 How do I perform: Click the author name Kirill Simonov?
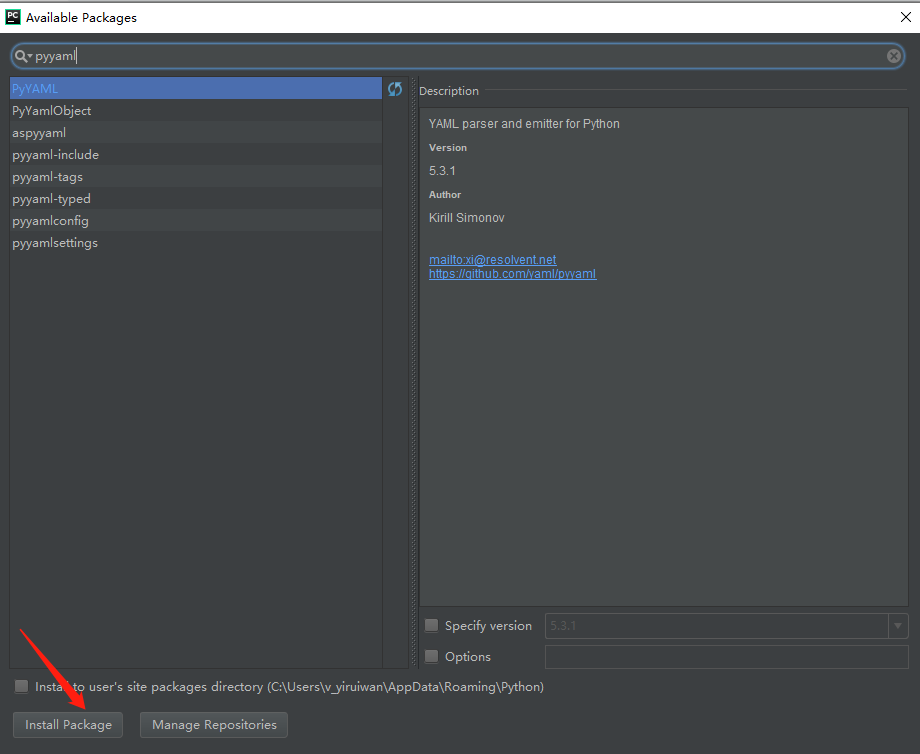466,218
